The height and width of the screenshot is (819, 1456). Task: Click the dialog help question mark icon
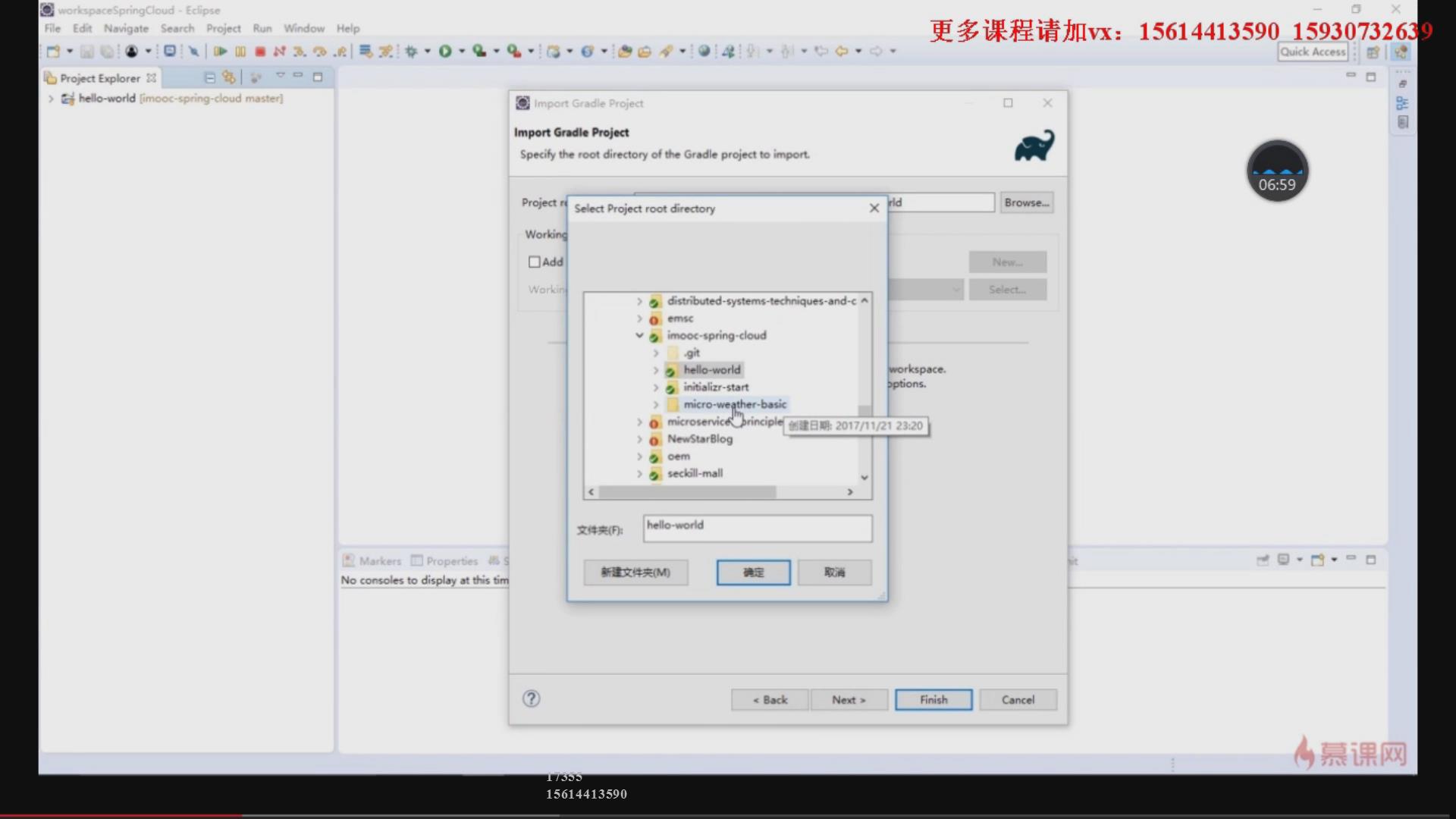[531, 698]
